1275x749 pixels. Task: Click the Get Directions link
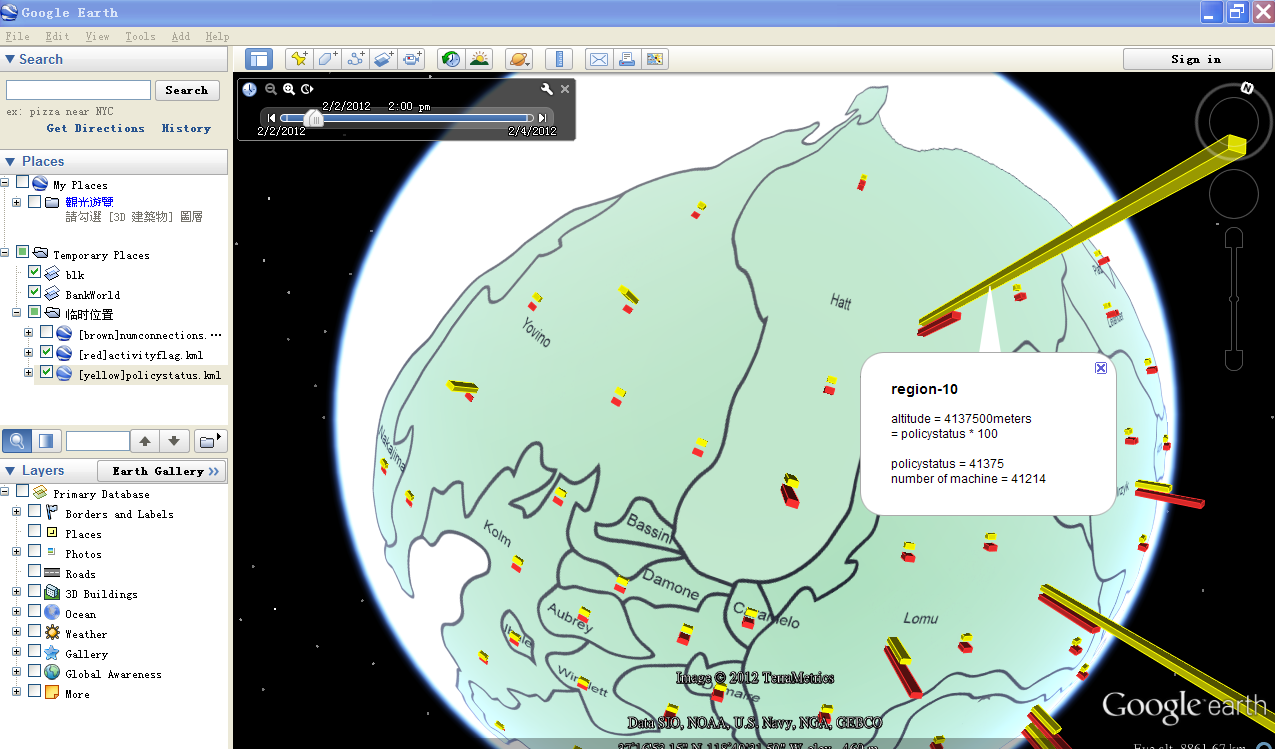click(95, 128)
